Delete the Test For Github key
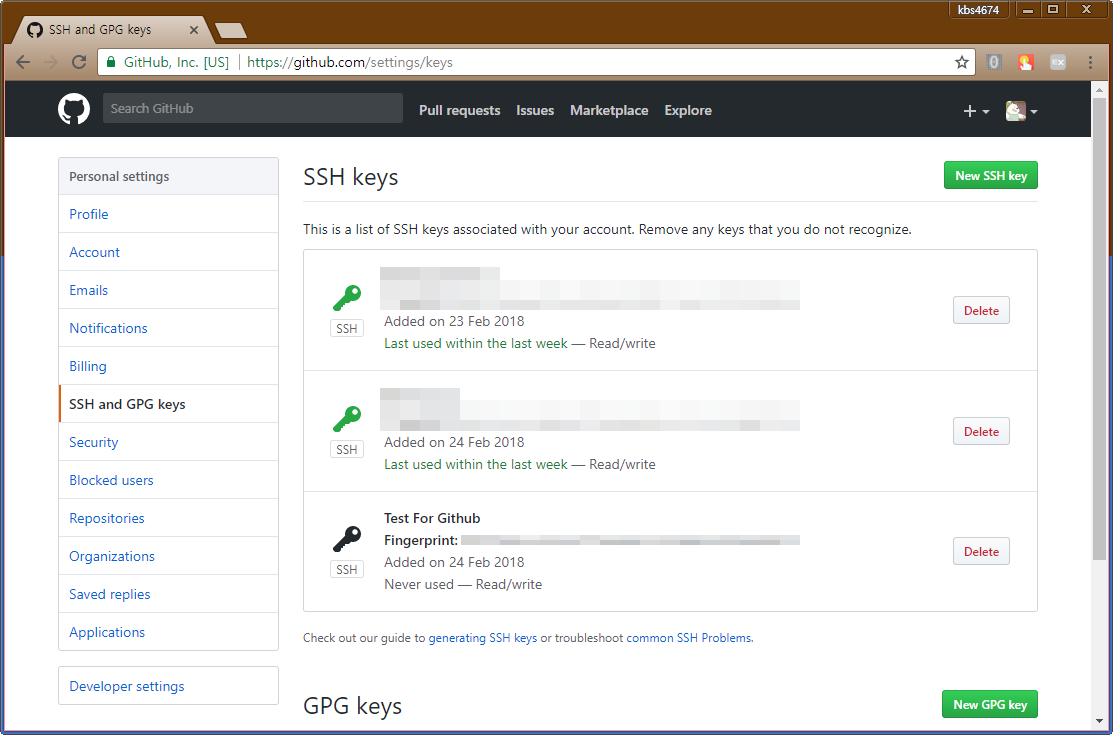 pos(981,551)
